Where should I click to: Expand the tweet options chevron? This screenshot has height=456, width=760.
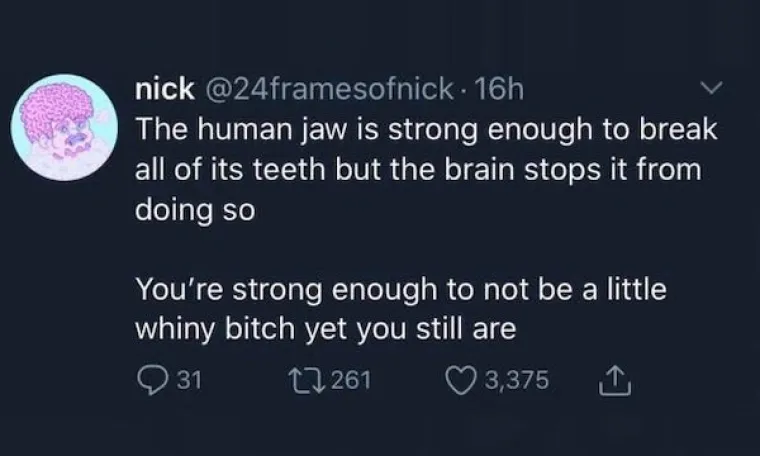point(711,91)
